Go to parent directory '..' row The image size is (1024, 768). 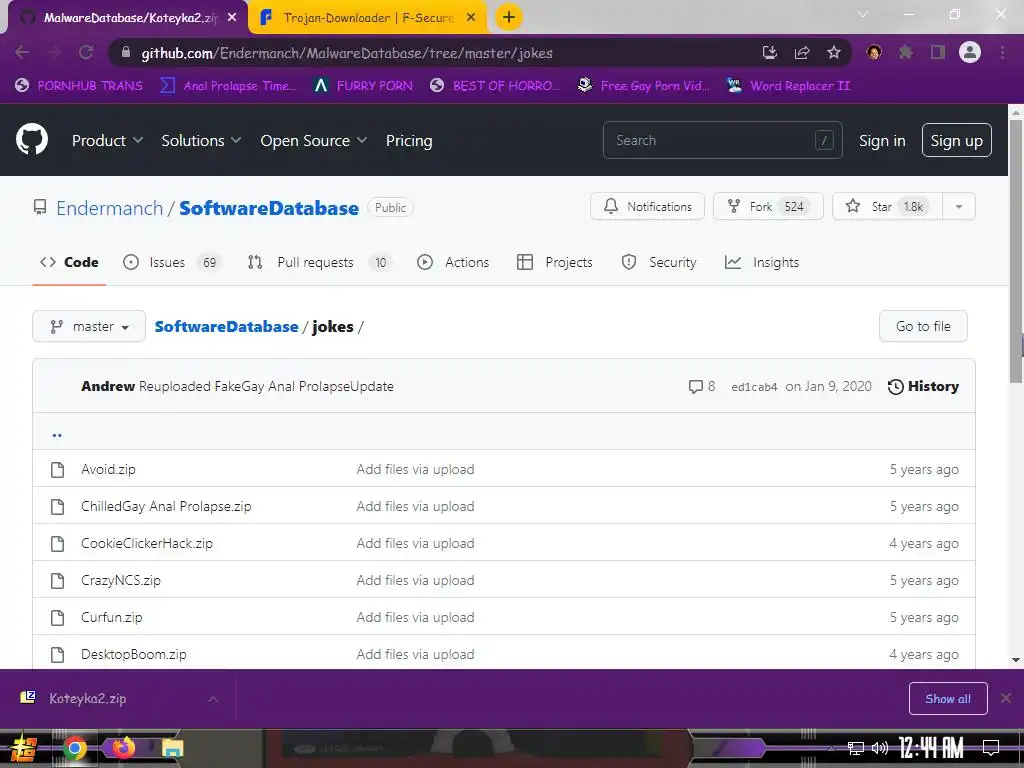(504, 432)
